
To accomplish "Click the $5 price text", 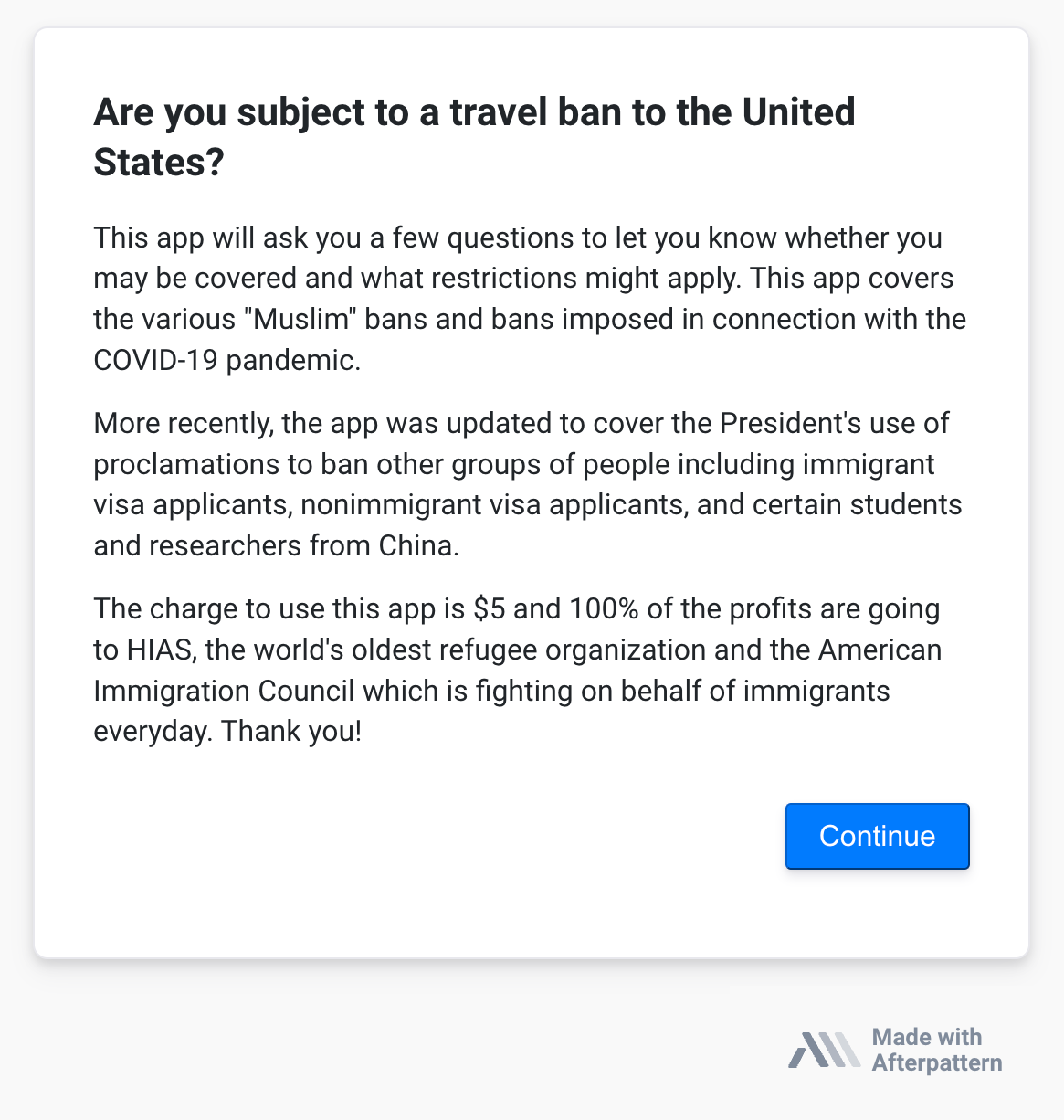I will [490, 608].
